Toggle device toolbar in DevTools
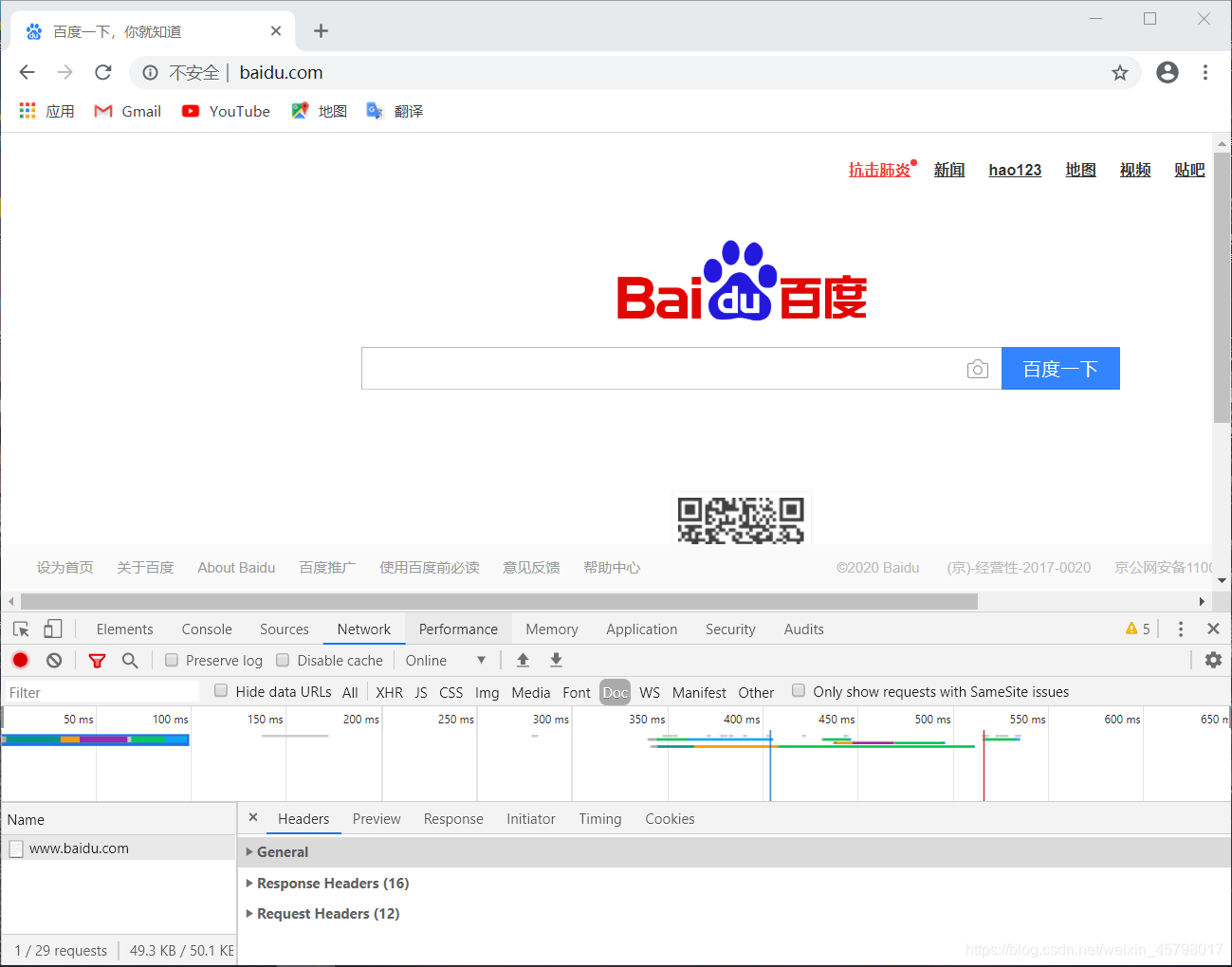This screenshot has width=1232, height=967. coord(53,629)
